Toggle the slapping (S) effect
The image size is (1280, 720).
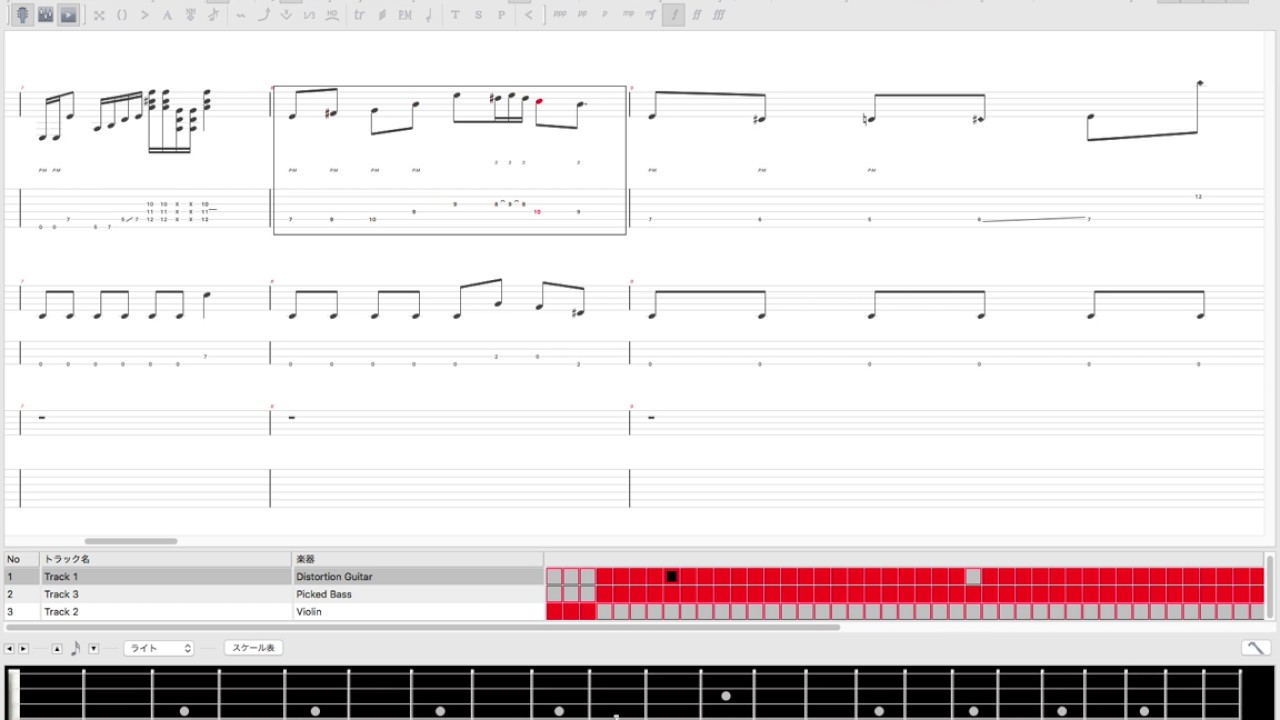[x=478, y=15]
